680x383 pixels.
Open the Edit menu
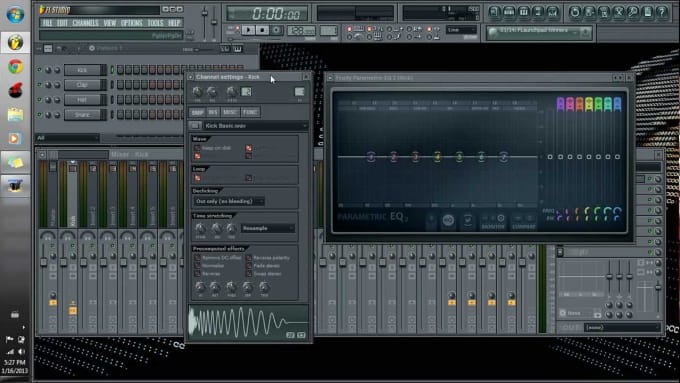coord(62,23)
